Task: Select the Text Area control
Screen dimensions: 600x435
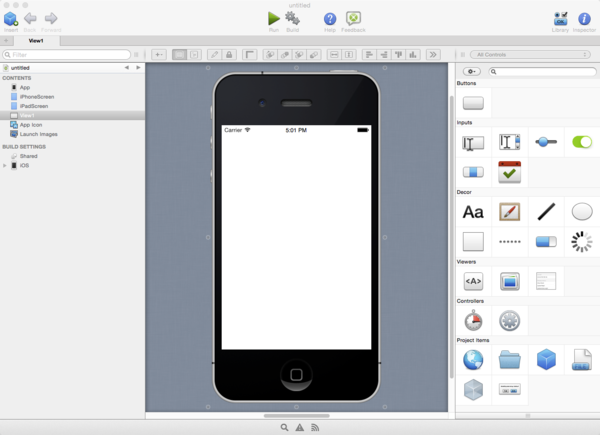Action: point(509,142)
